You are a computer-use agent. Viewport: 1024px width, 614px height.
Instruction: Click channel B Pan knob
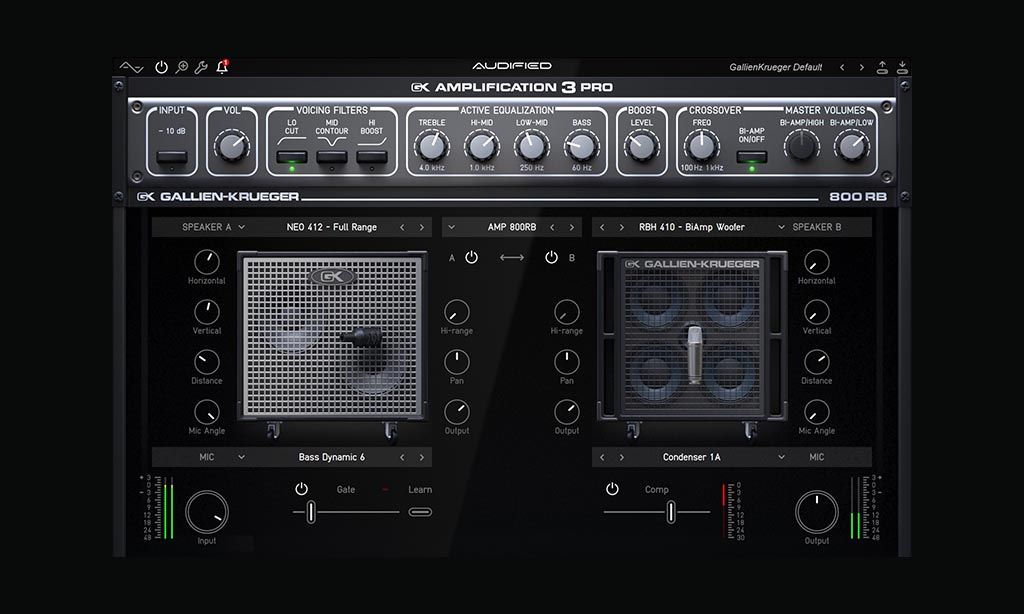[x=567, y=362]
